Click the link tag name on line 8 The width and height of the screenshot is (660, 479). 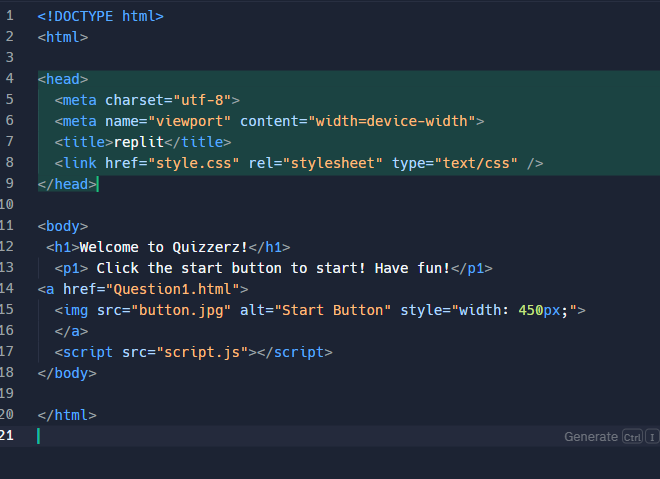pyautogui.click(x=80, y=163)
